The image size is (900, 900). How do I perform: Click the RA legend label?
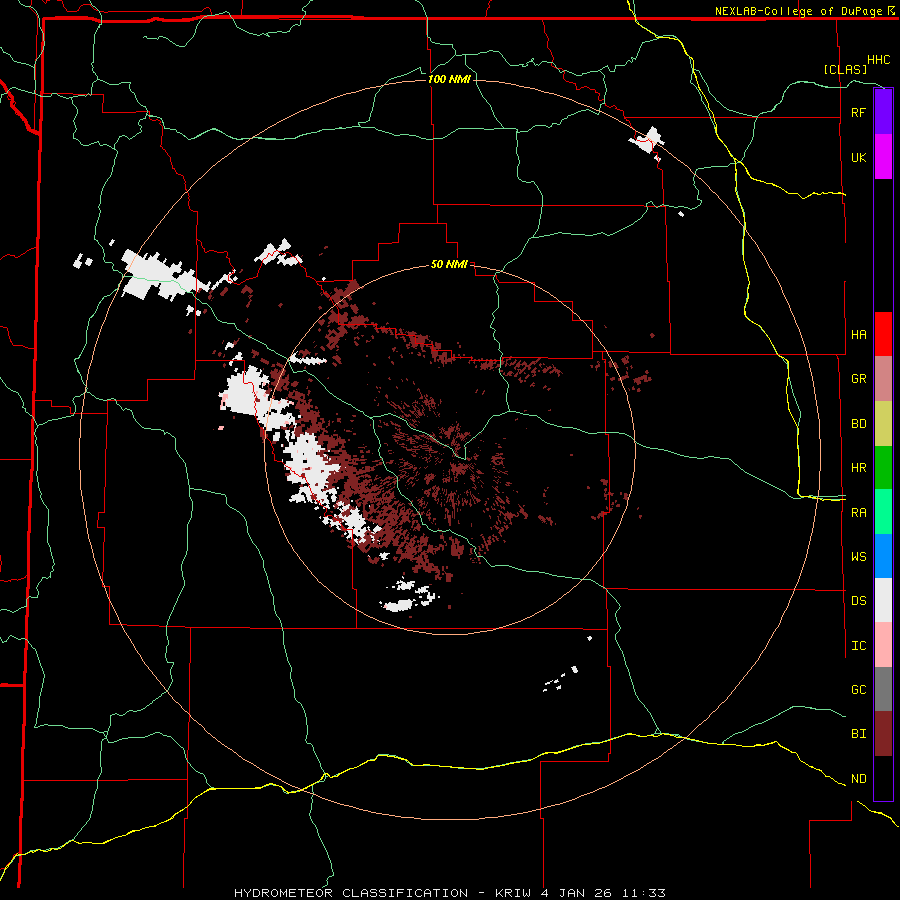click(858, 513)
